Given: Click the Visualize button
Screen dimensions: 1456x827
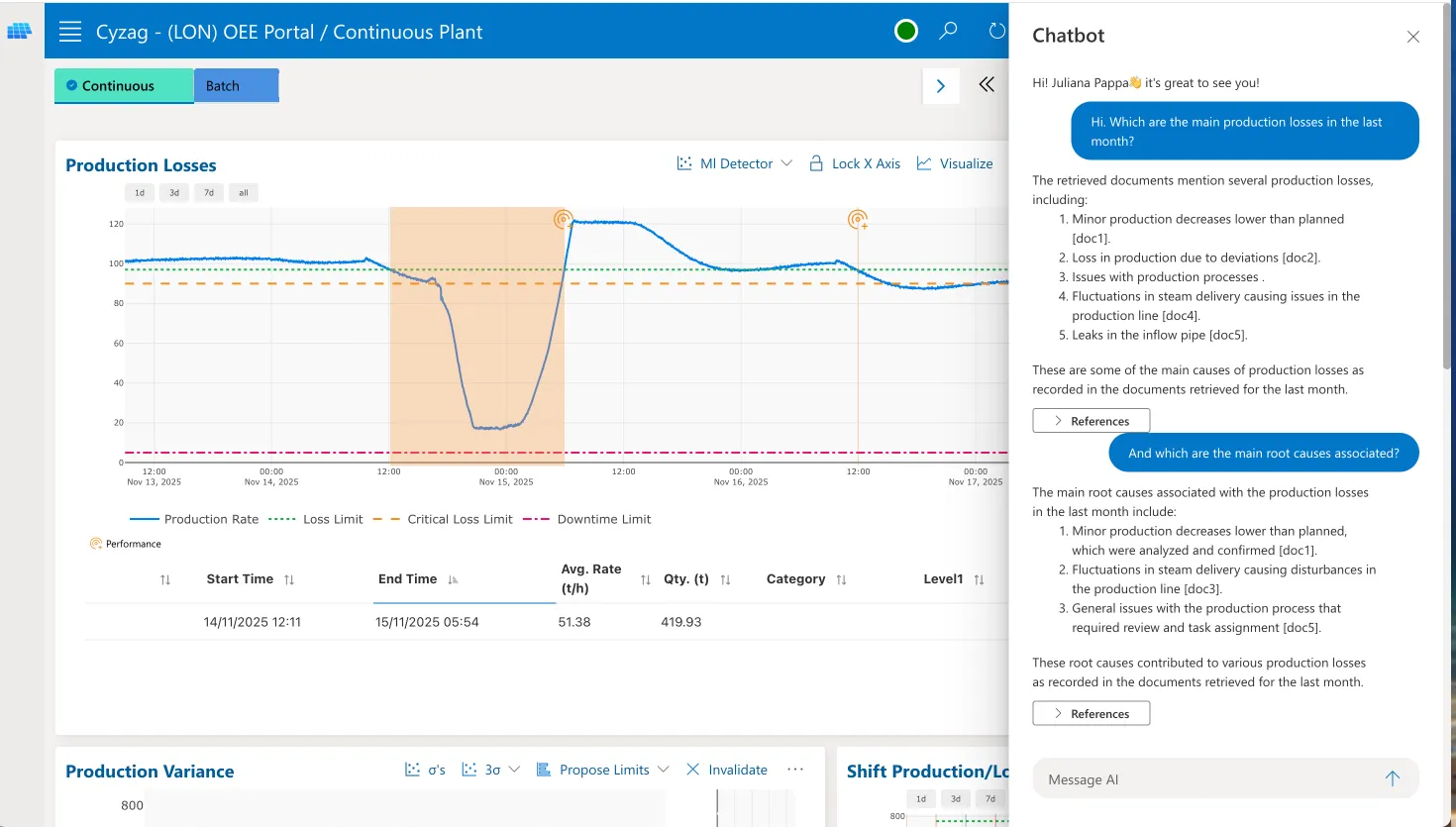Looking at the screenshot, I should pos(955,163).
